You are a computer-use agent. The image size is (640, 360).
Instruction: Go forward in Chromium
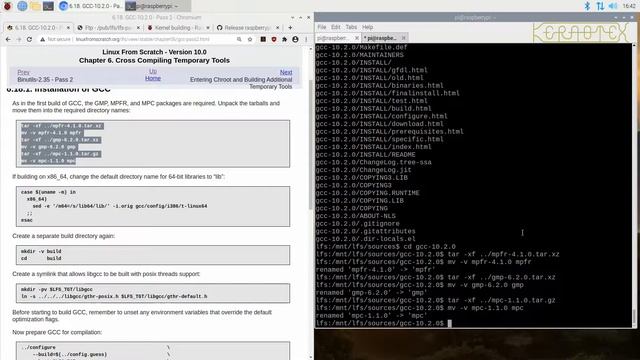(19, 39)
